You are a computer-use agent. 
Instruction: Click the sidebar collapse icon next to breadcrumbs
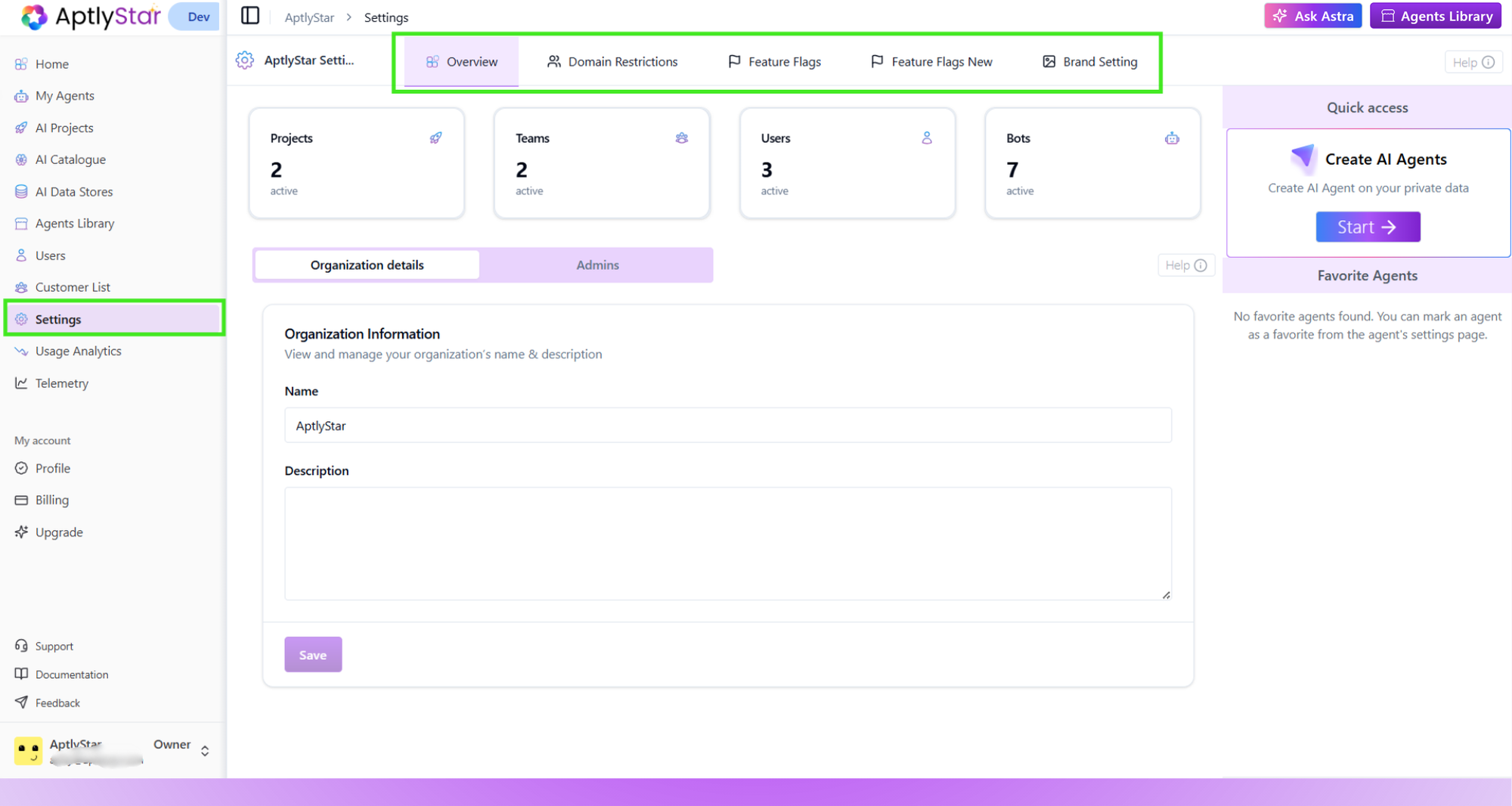click(x=249, y=15)
